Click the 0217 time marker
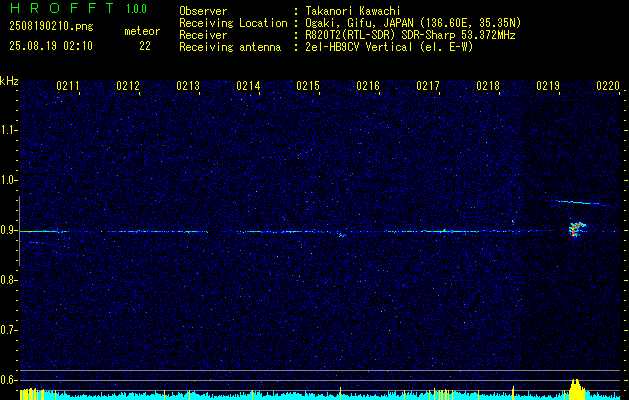This screenshot has width=629, height=400. 428,86
